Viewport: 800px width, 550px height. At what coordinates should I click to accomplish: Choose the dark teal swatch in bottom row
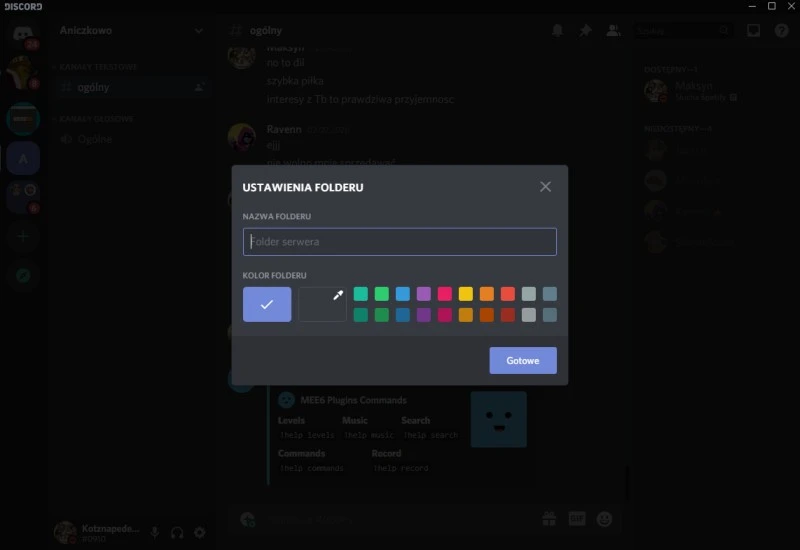[x=361, y=315]
